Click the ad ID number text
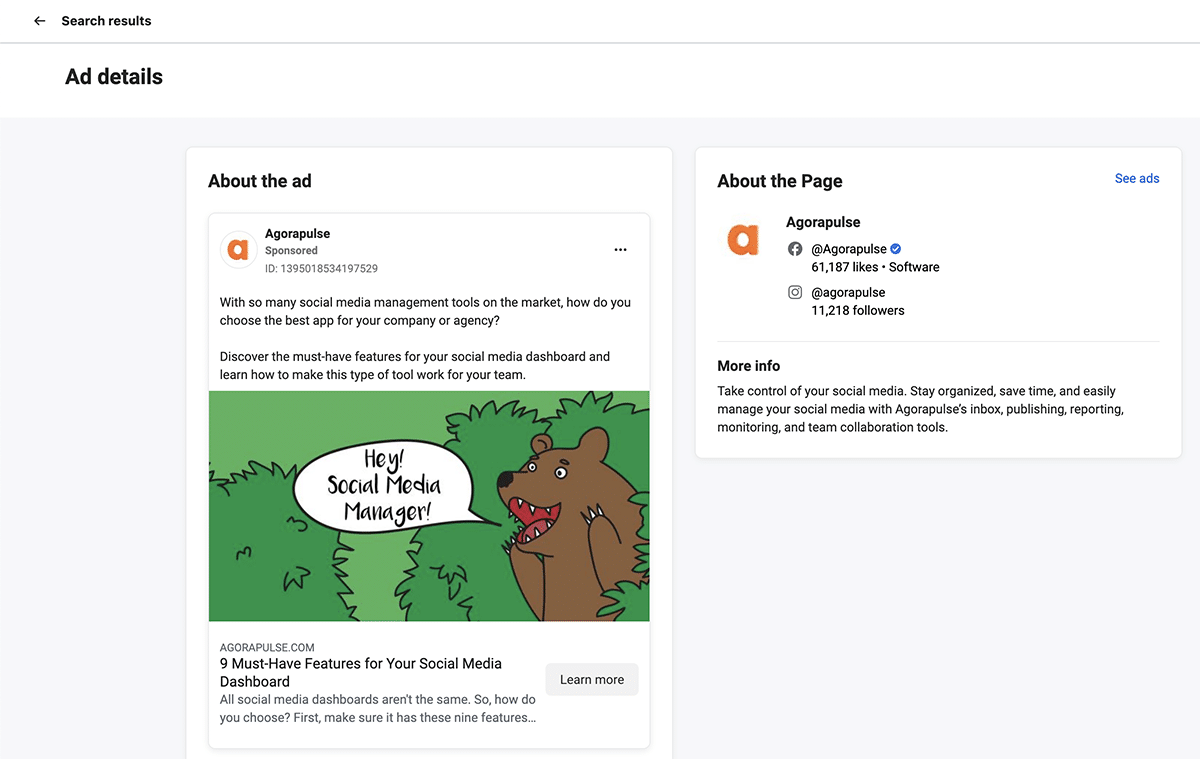The width and height of the screenshot is (1200, 759). [321, 268]
